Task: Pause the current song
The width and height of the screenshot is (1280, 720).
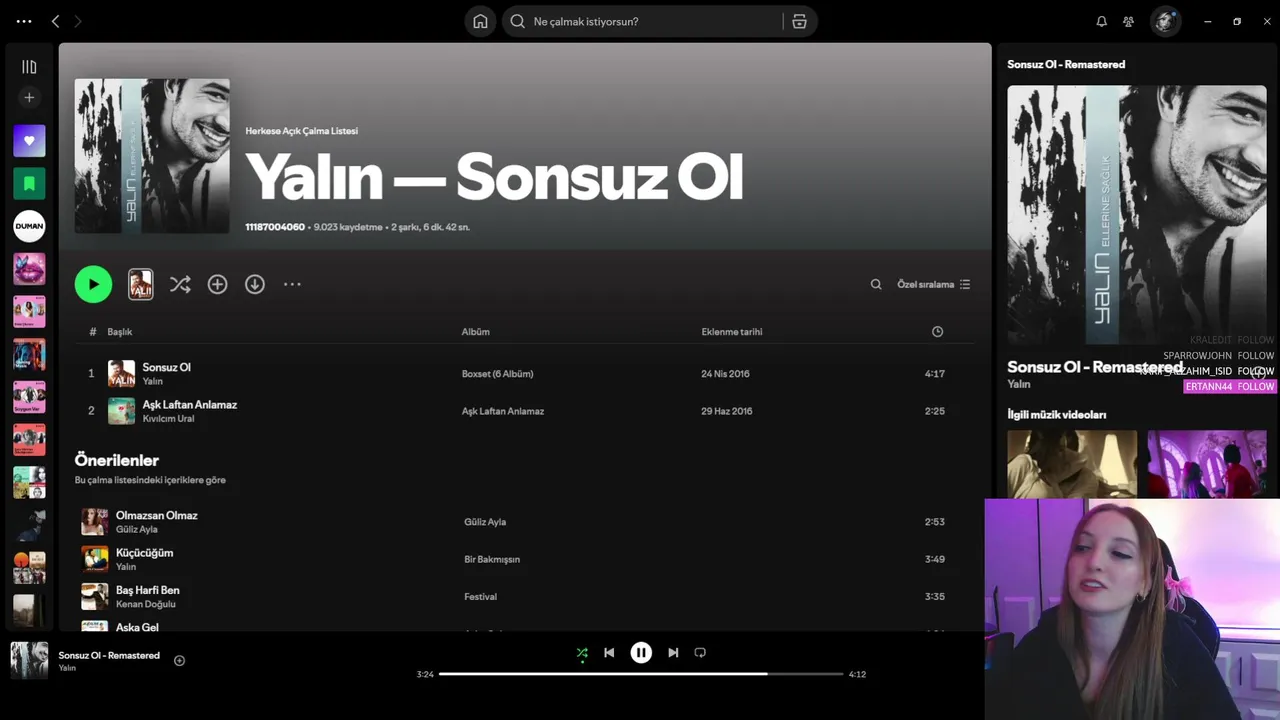Action: pos(641,653)
